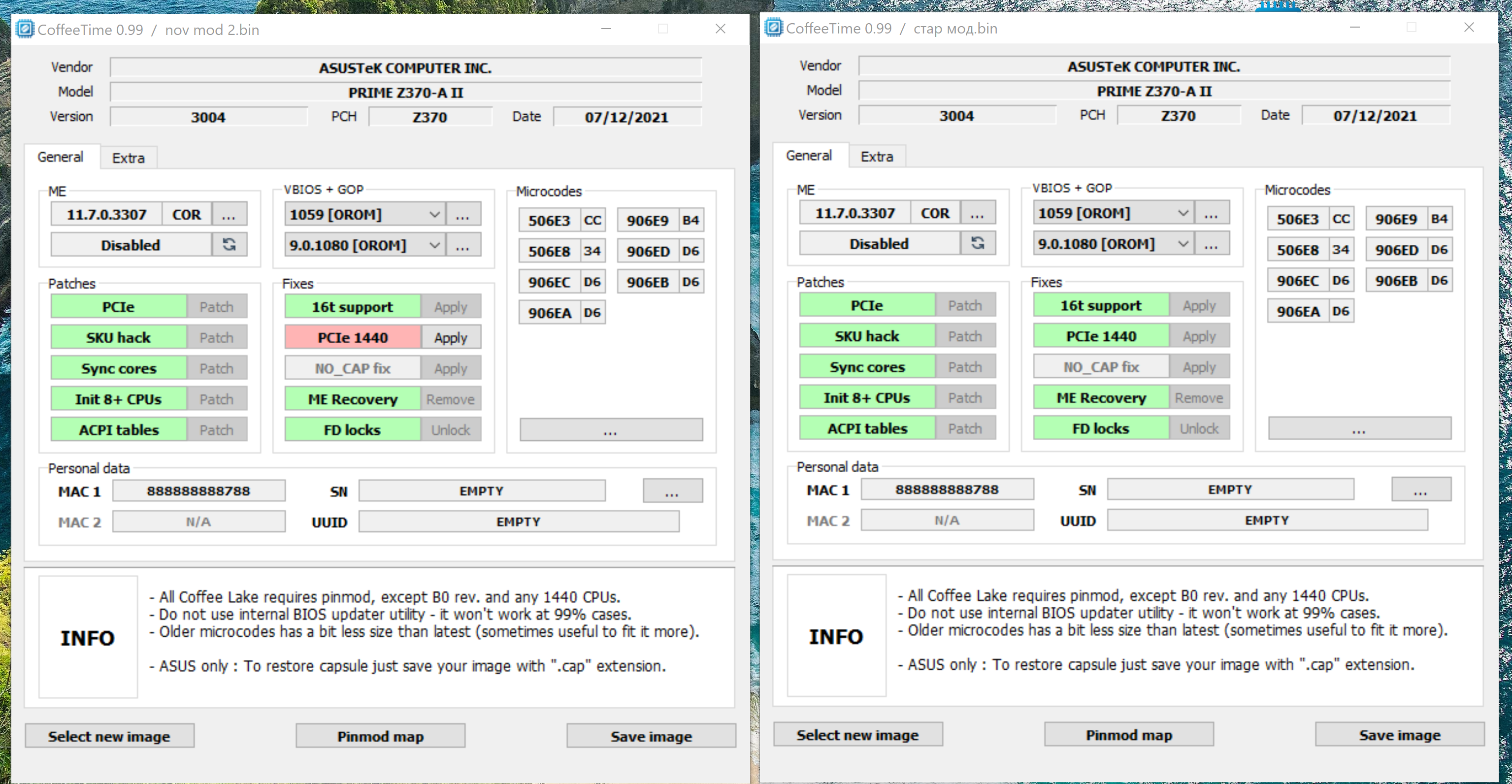The width and height of the screenshot is (1512, 784).
Task: Expand 1059 [OROM] dropdown in left window
Action: (434, 215)
